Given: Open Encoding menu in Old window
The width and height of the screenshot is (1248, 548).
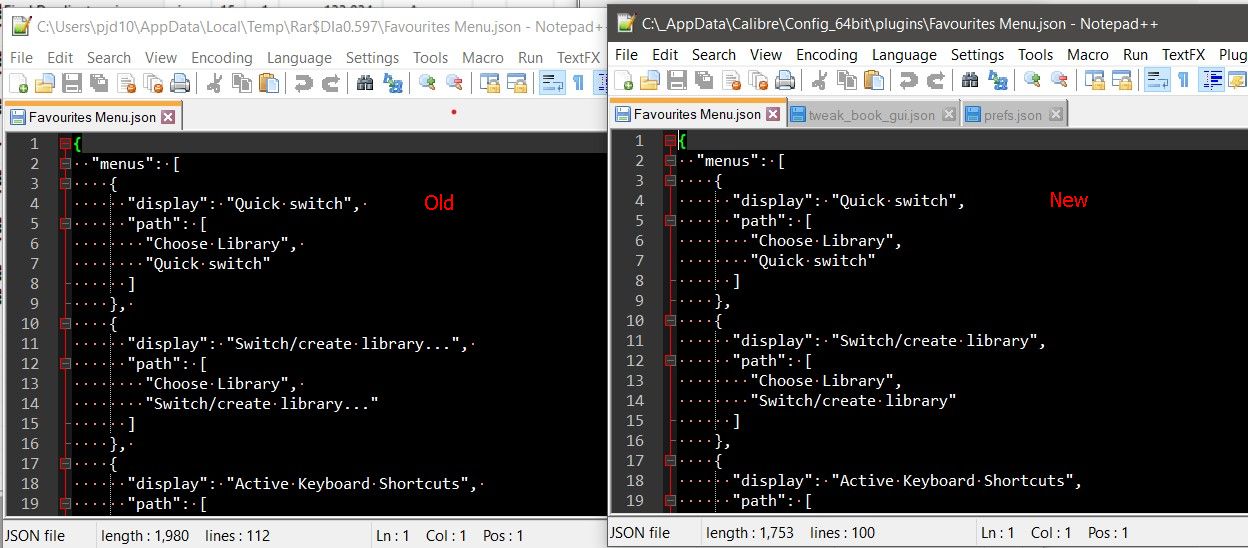Looking at the screenshot, I should click(x=222, y=58).
